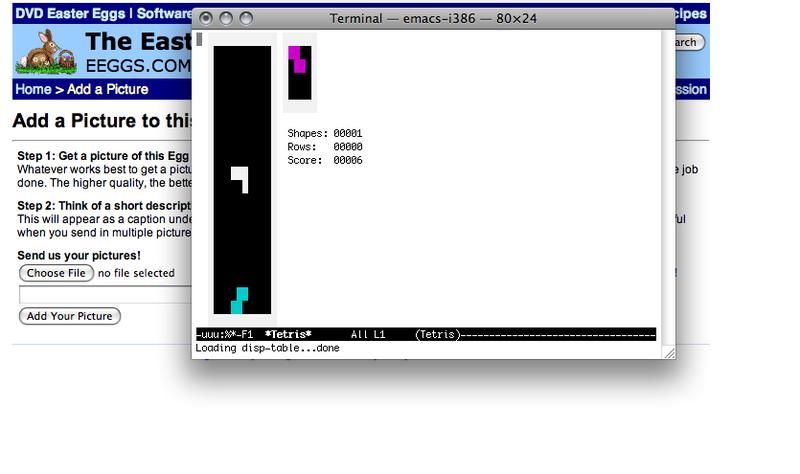Screen dimensions: 800x474
Task: Click the (Tetris) mode indicator
Action: click(437, 334)
